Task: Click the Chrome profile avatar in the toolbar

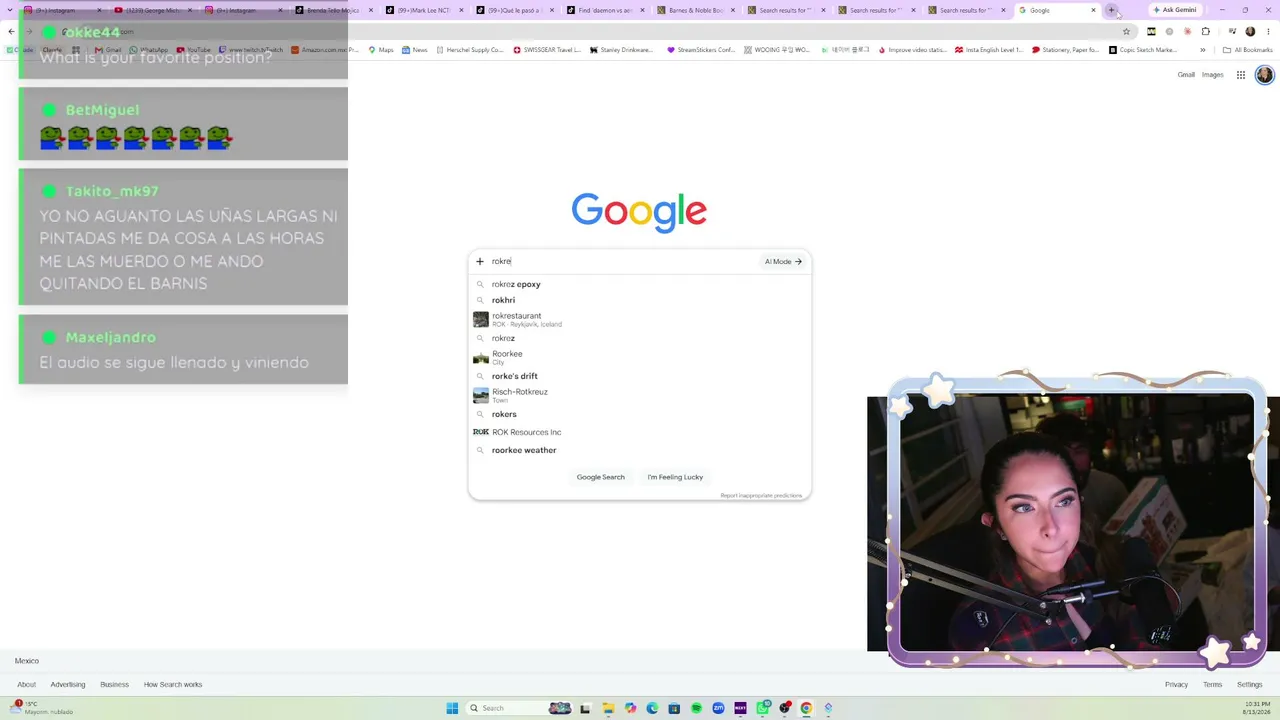Action: coord(1250,31)
